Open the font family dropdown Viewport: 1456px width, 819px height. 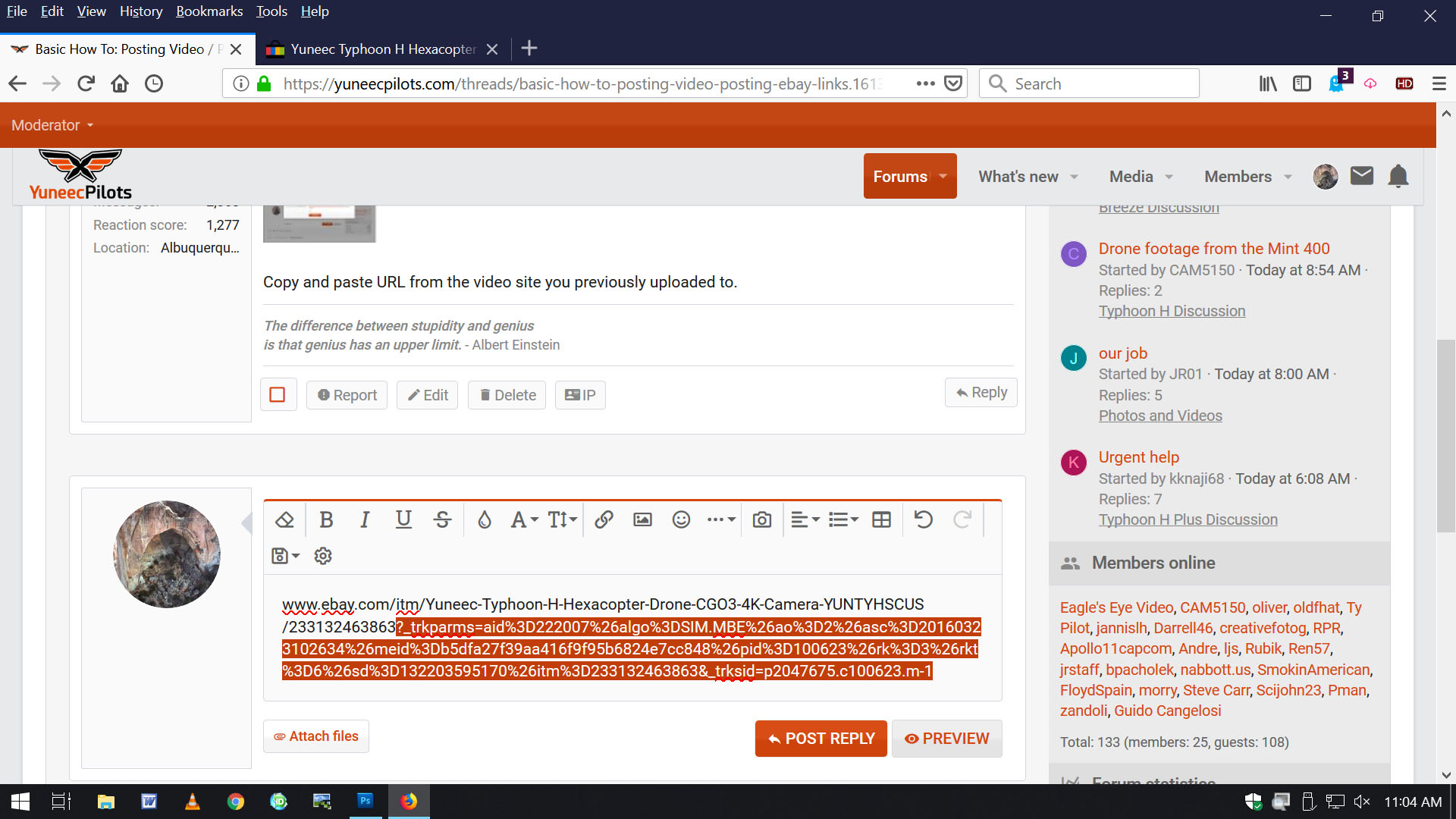pyautogui.click(x=524, y=519)
